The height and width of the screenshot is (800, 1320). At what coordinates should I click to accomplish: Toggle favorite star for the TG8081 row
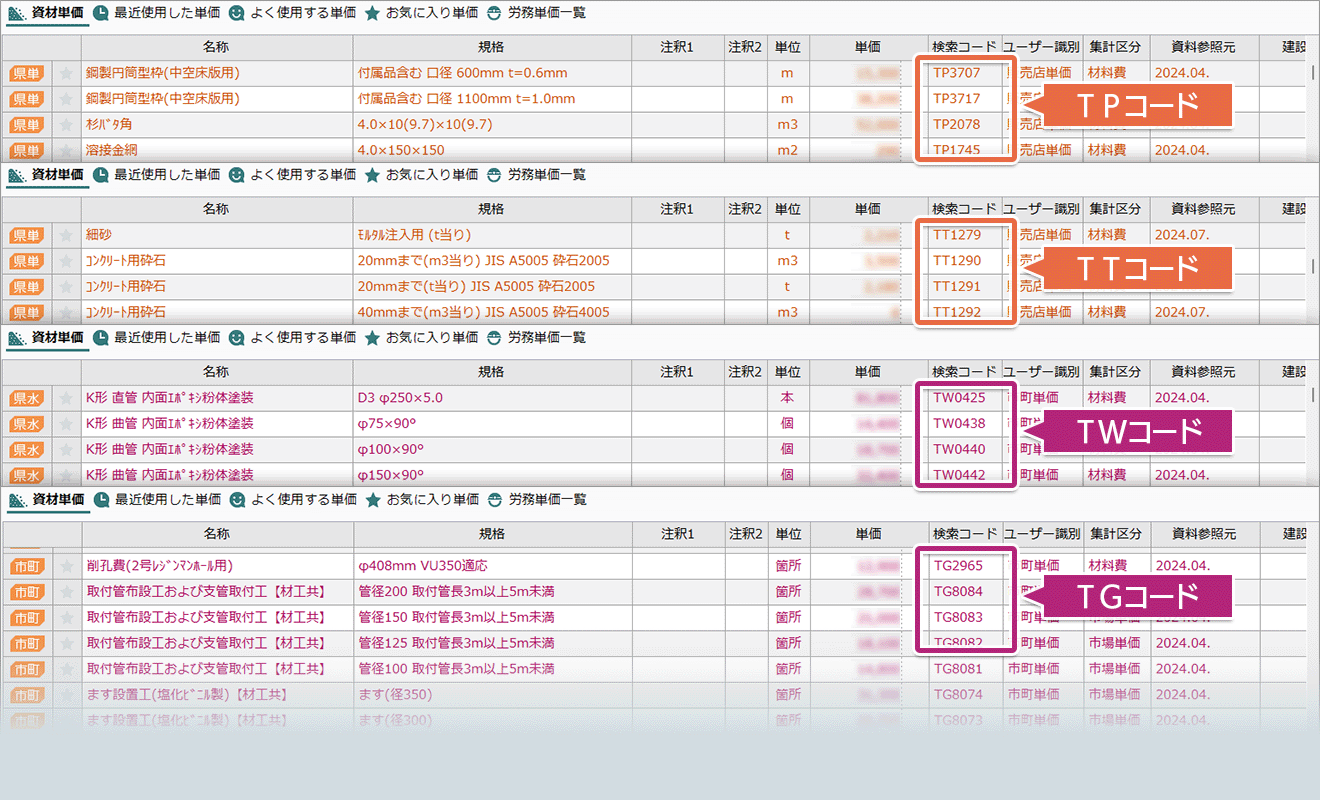click(x=66, y=669)
